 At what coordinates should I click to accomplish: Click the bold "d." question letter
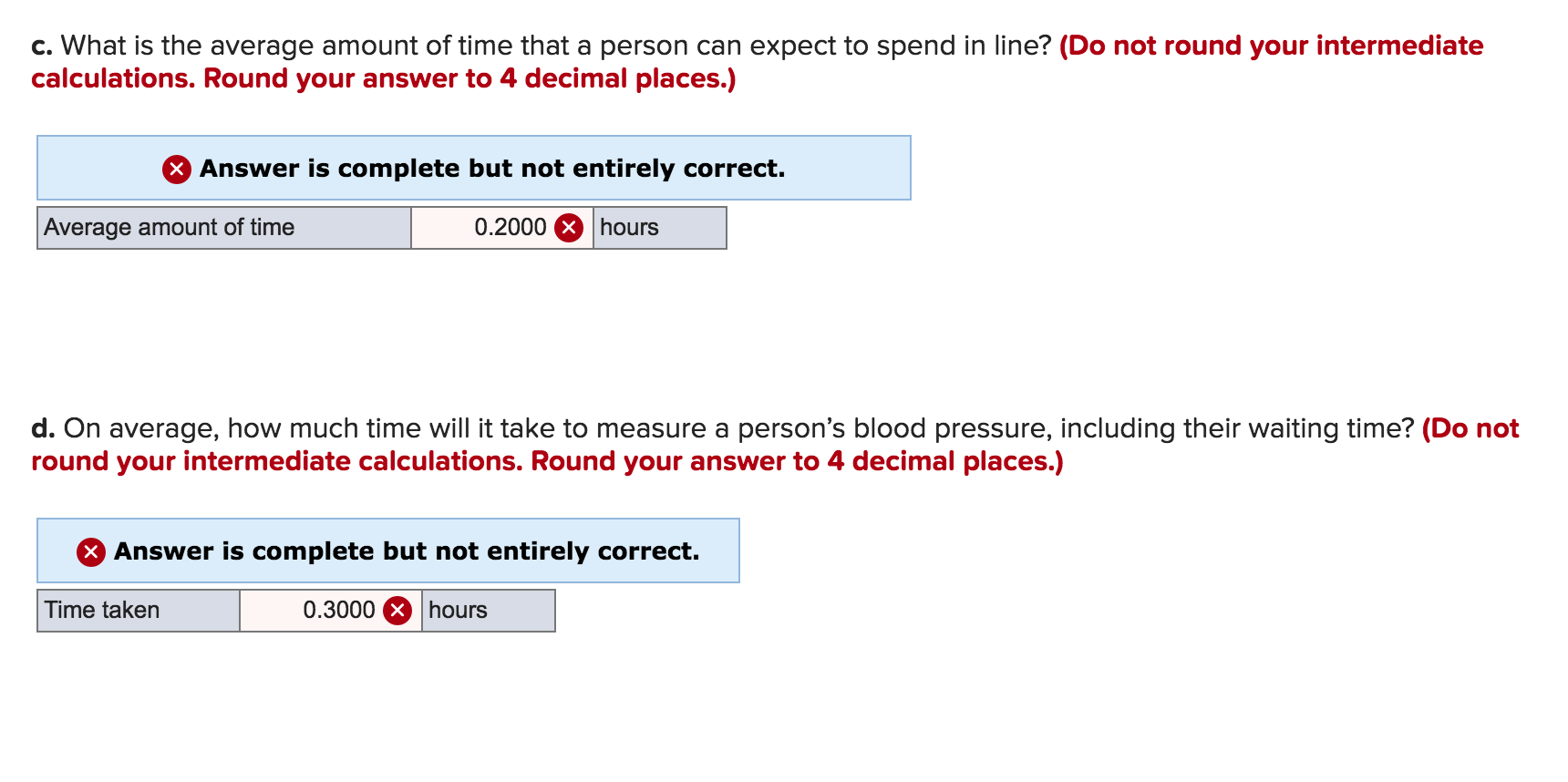coord(43,429)
